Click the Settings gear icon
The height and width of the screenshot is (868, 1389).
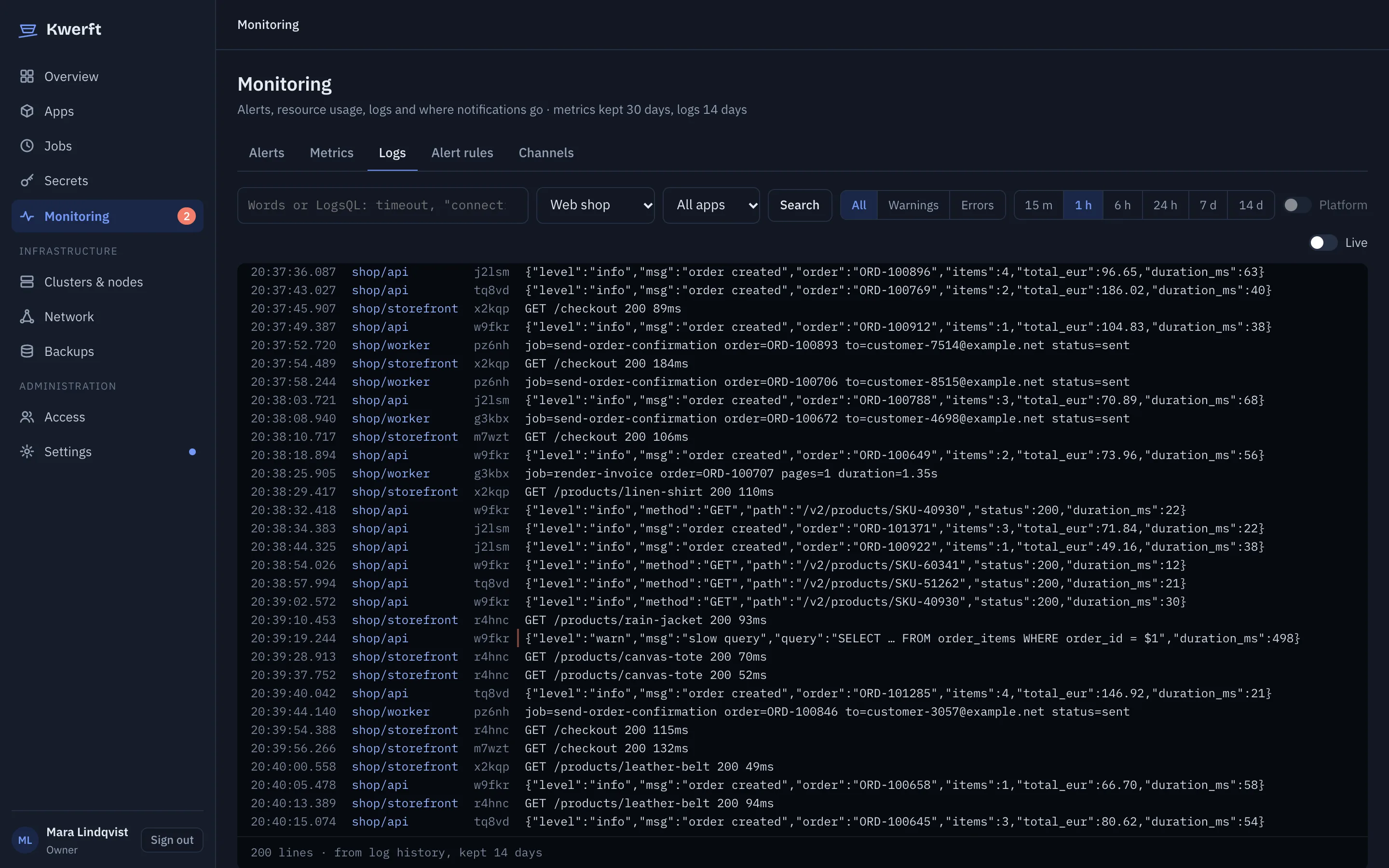(x=27, y=452)
